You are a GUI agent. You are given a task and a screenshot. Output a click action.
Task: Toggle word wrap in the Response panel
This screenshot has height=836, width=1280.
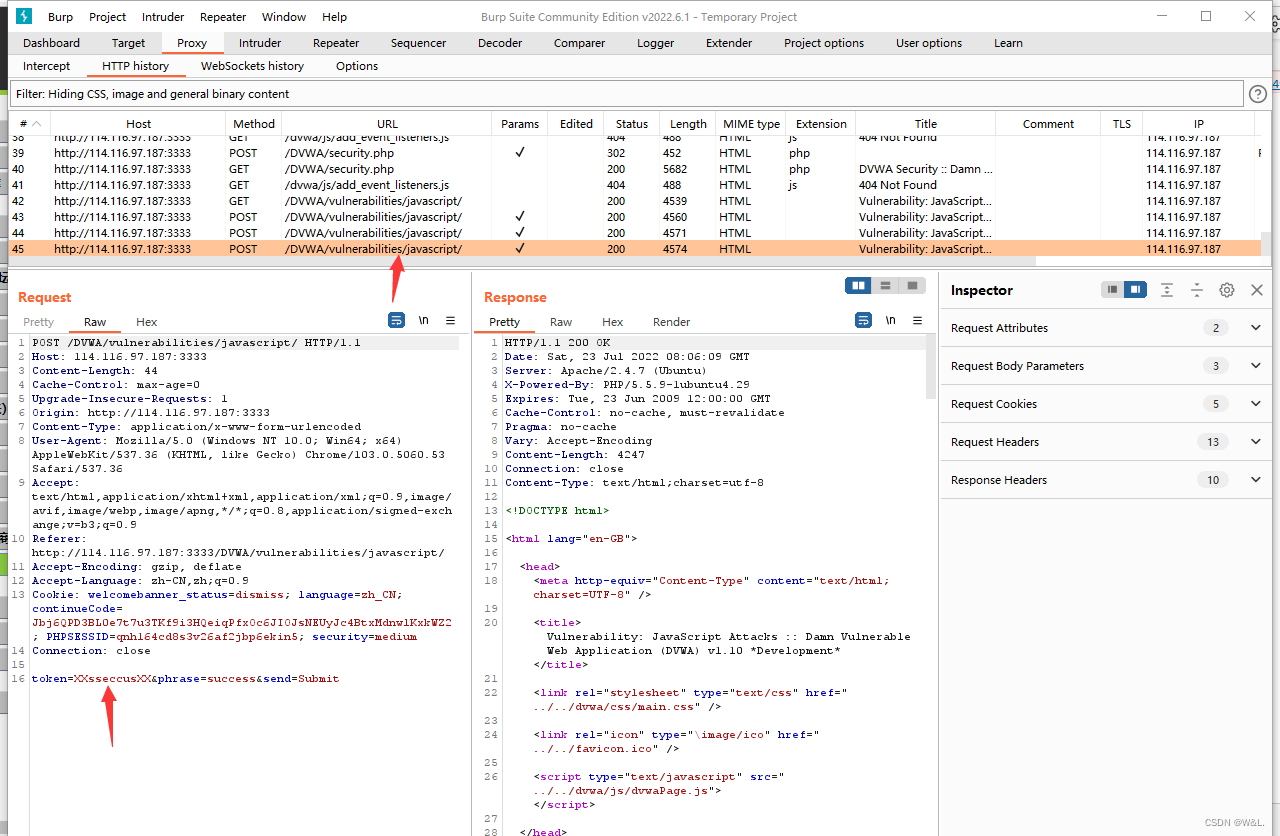click(x=863, y=320)
